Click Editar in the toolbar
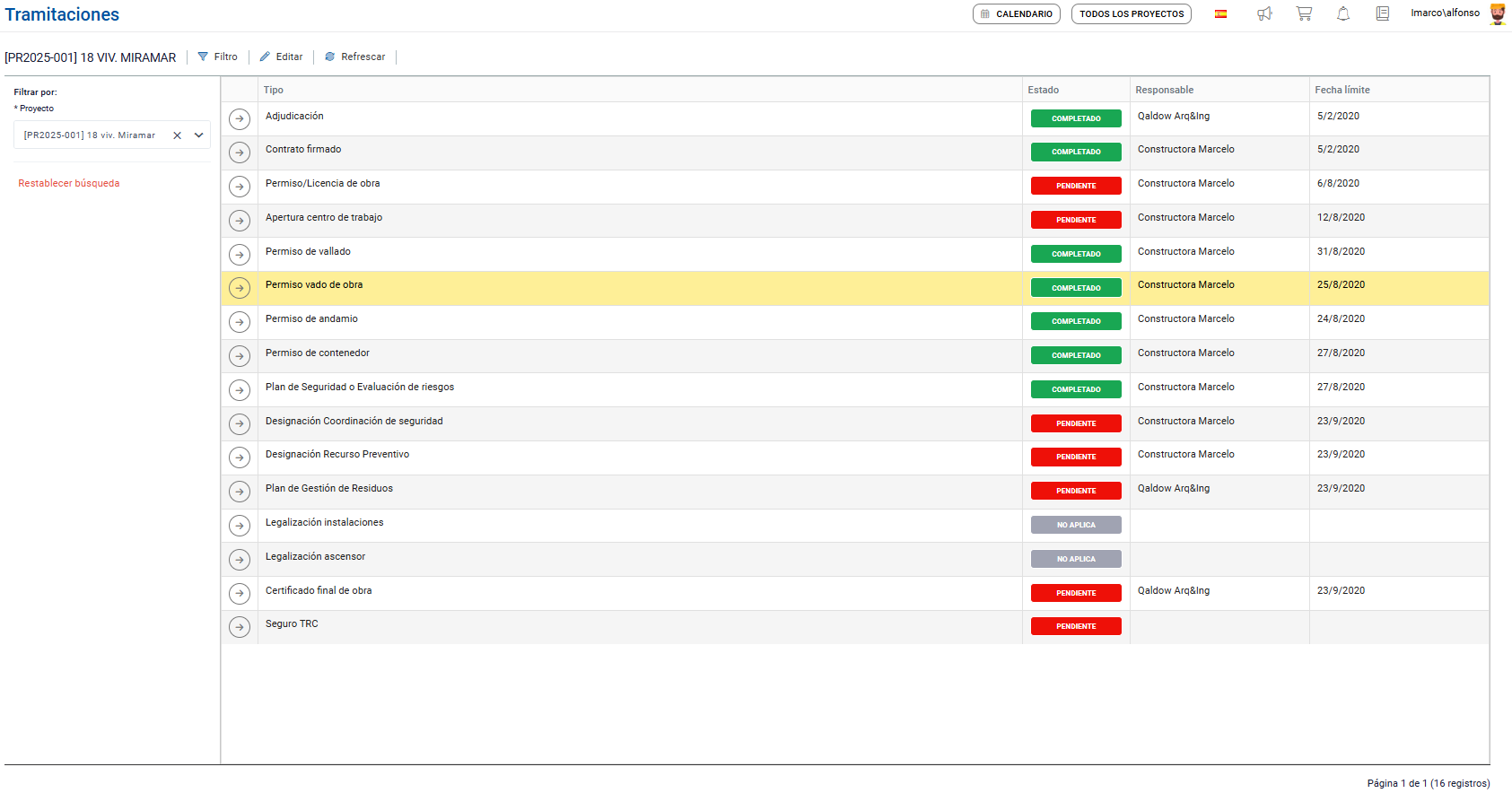The height and width of the screenshot is (793, 1512). tap(281, 57)
